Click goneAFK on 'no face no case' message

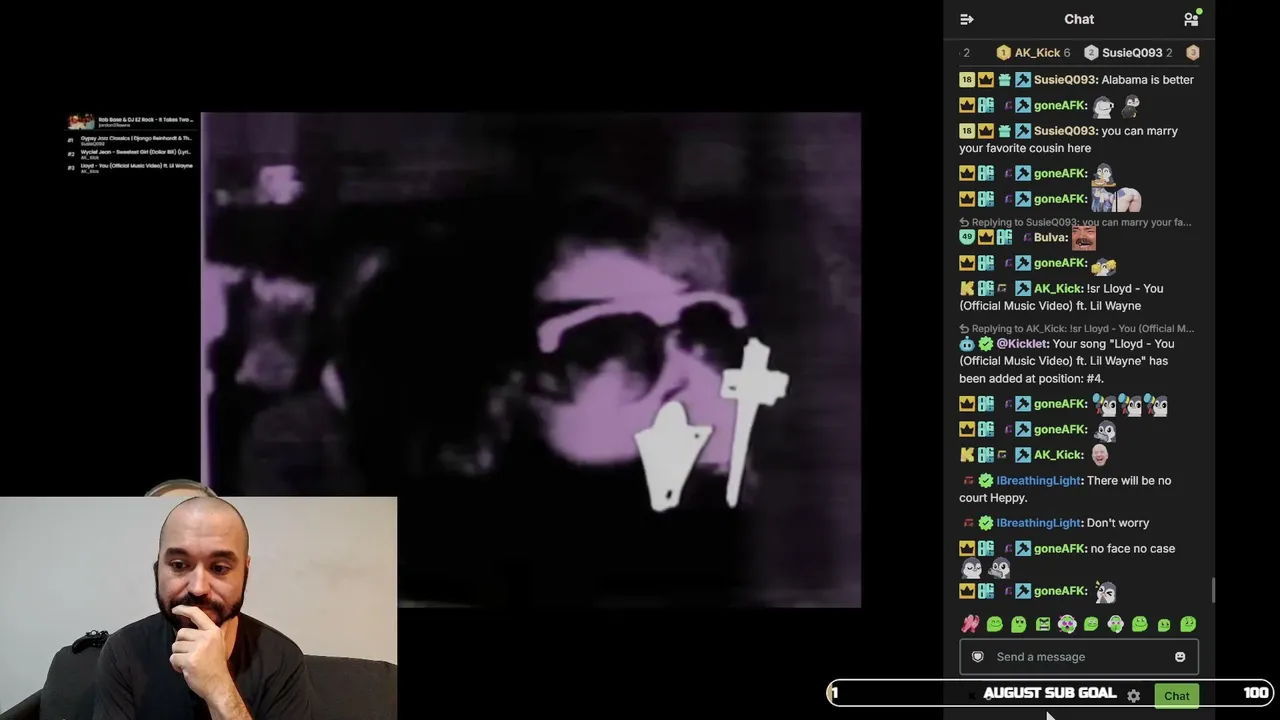1059,549
